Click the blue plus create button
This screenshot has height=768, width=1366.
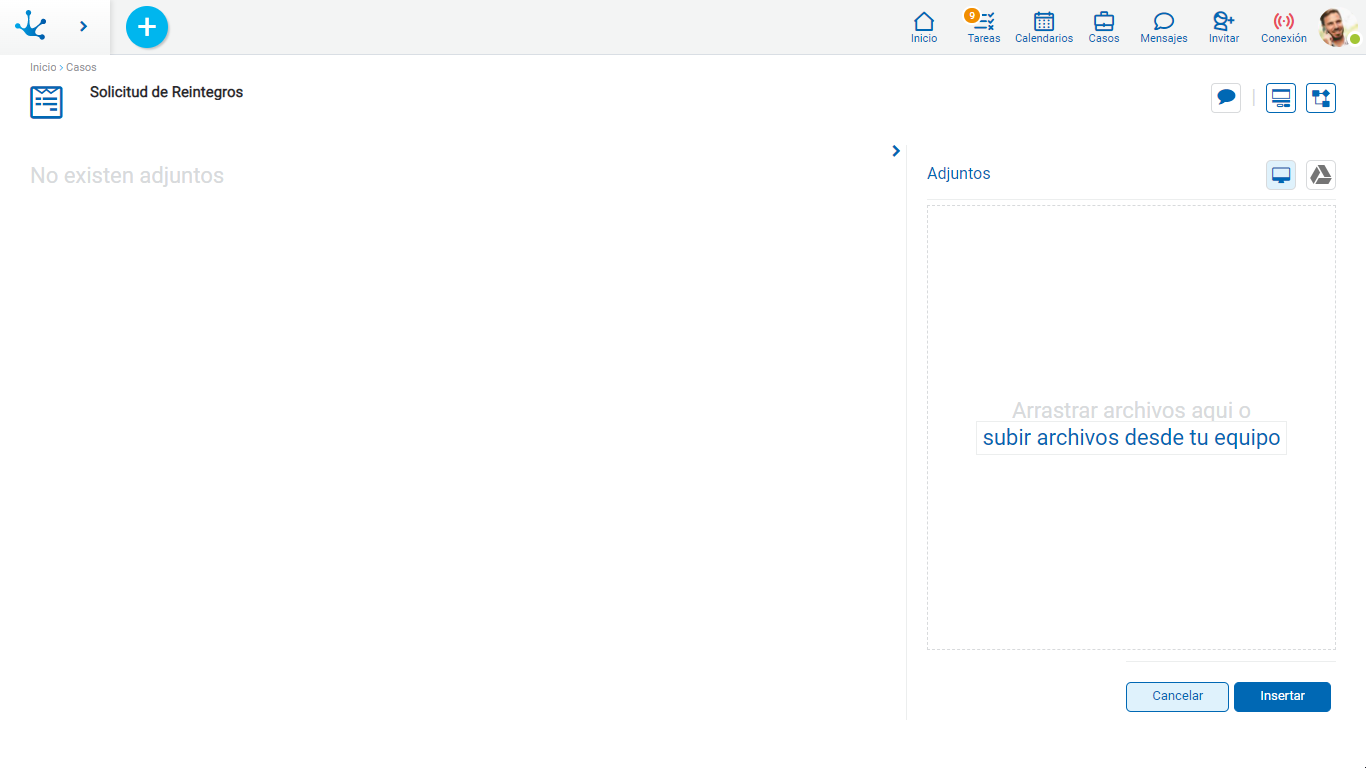tap(147, 27)
